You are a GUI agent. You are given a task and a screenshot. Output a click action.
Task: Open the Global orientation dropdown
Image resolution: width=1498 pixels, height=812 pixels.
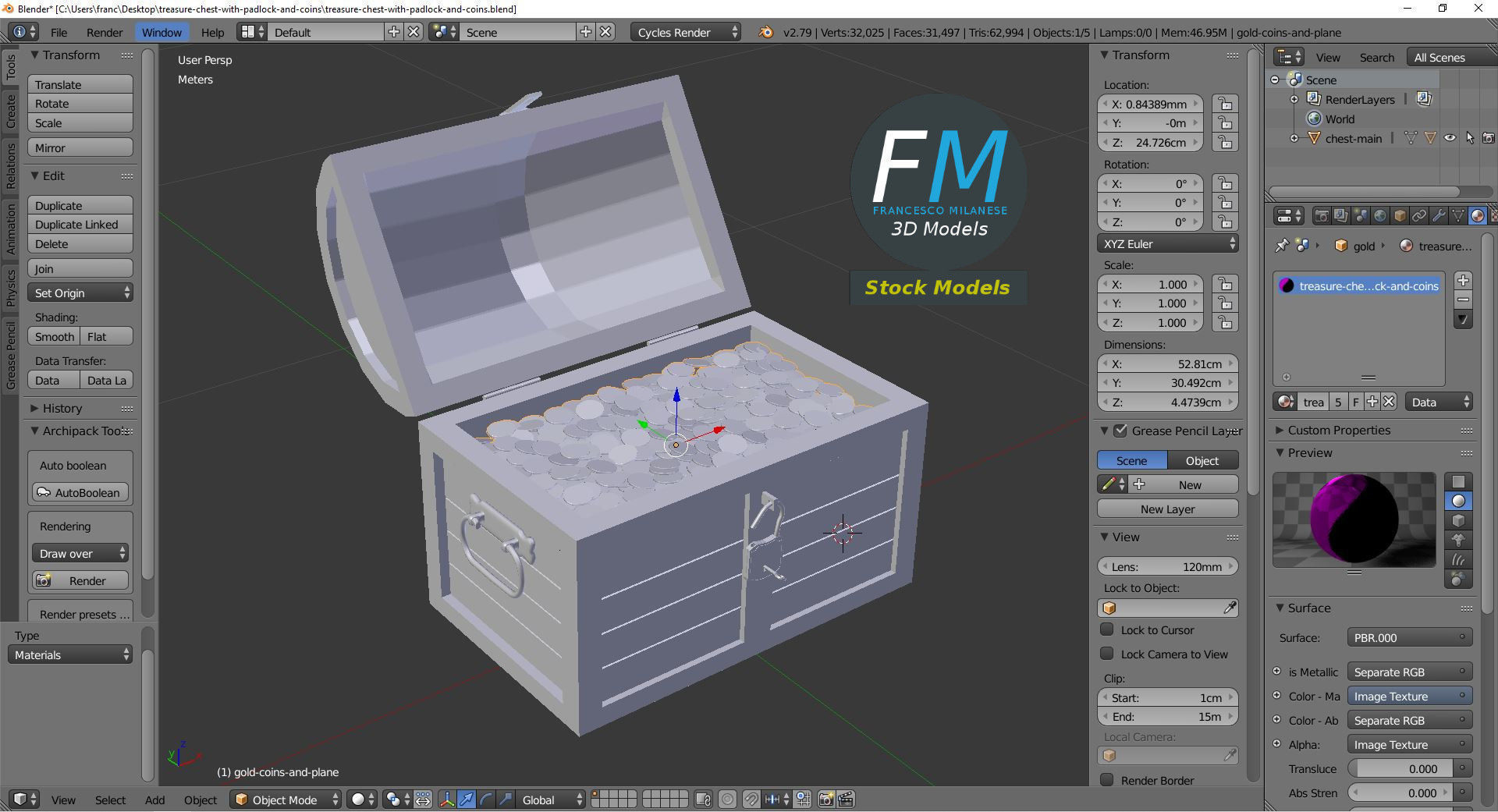(x=552, y=800)
